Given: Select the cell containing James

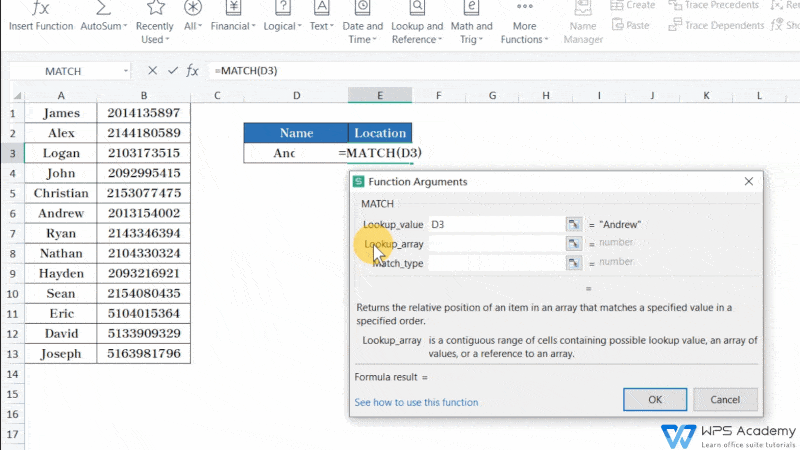Looking at the screenshot, I should click(x=61, y=113).
